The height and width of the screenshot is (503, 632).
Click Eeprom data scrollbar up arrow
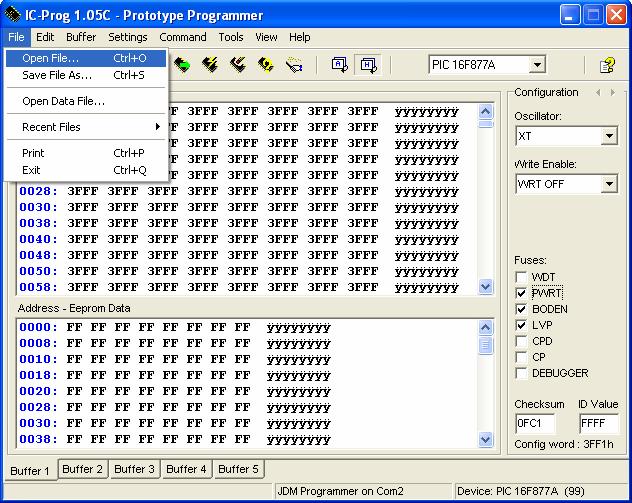tap(485, 327)
